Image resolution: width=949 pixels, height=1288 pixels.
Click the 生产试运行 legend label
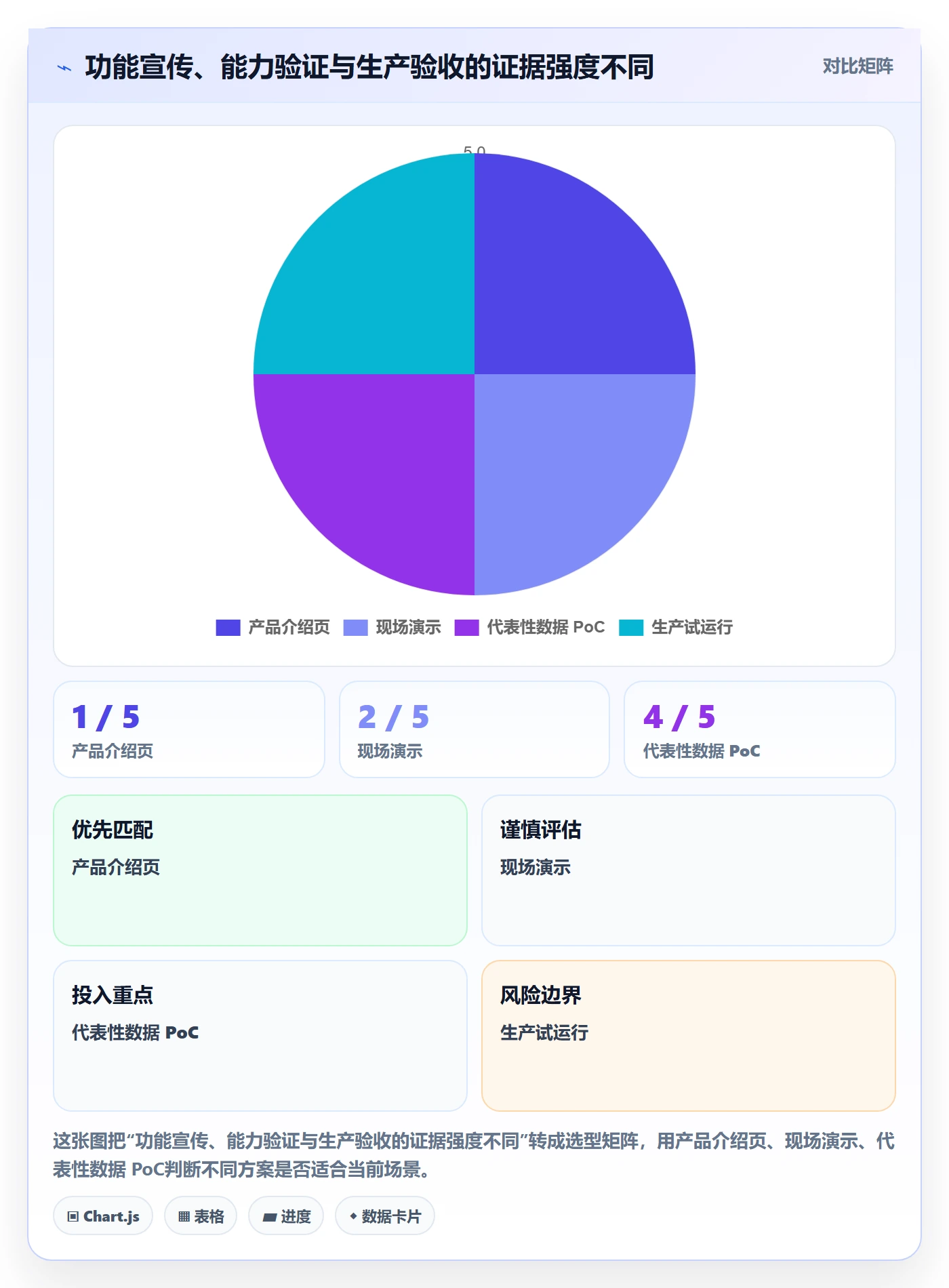(692, 627)
